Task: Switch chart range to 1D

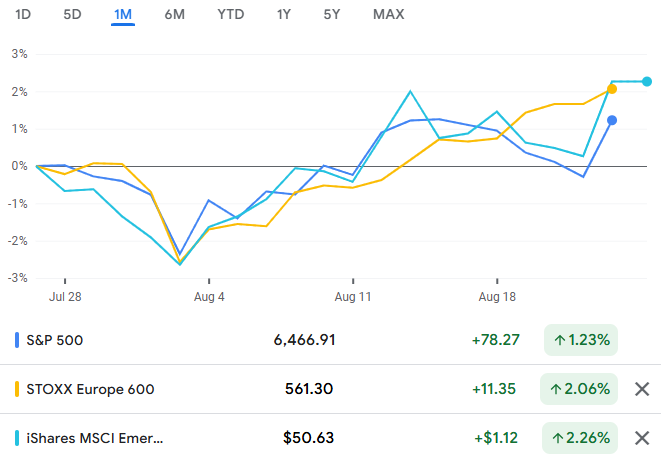Action: pos(23,14)
